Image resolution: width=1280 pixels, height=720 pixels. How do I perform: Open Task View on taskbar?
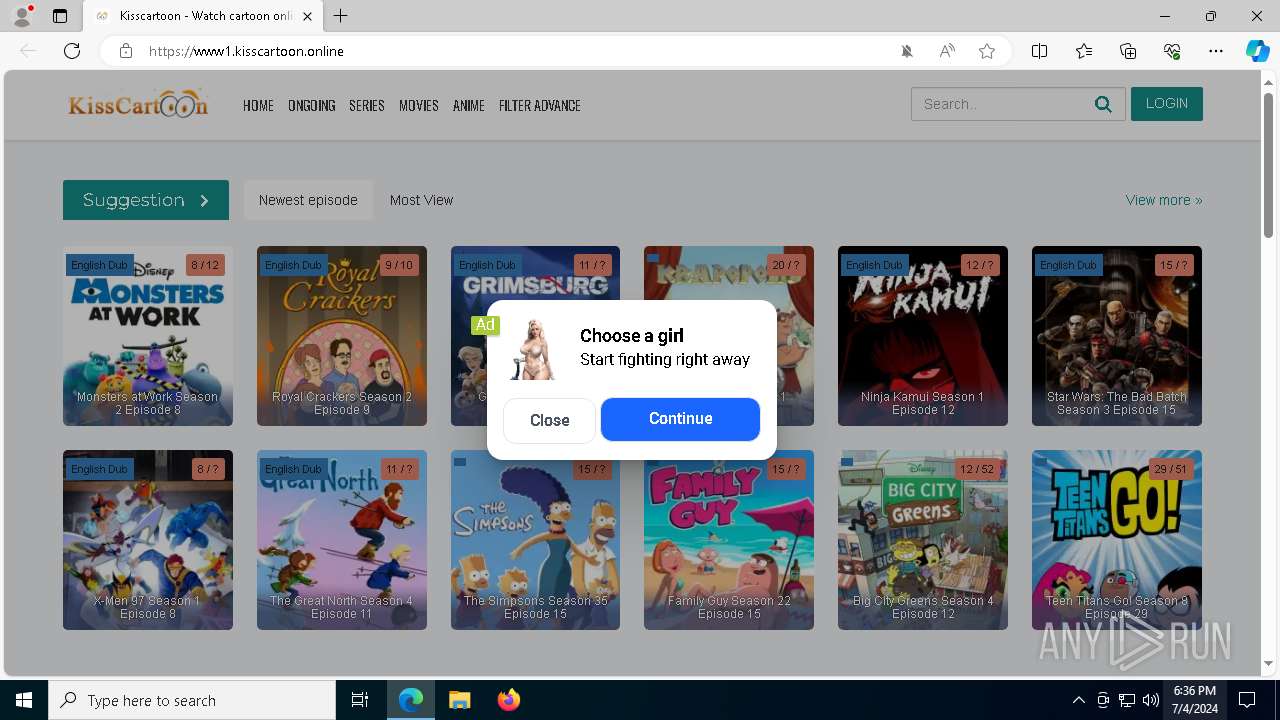pos(360,700)
